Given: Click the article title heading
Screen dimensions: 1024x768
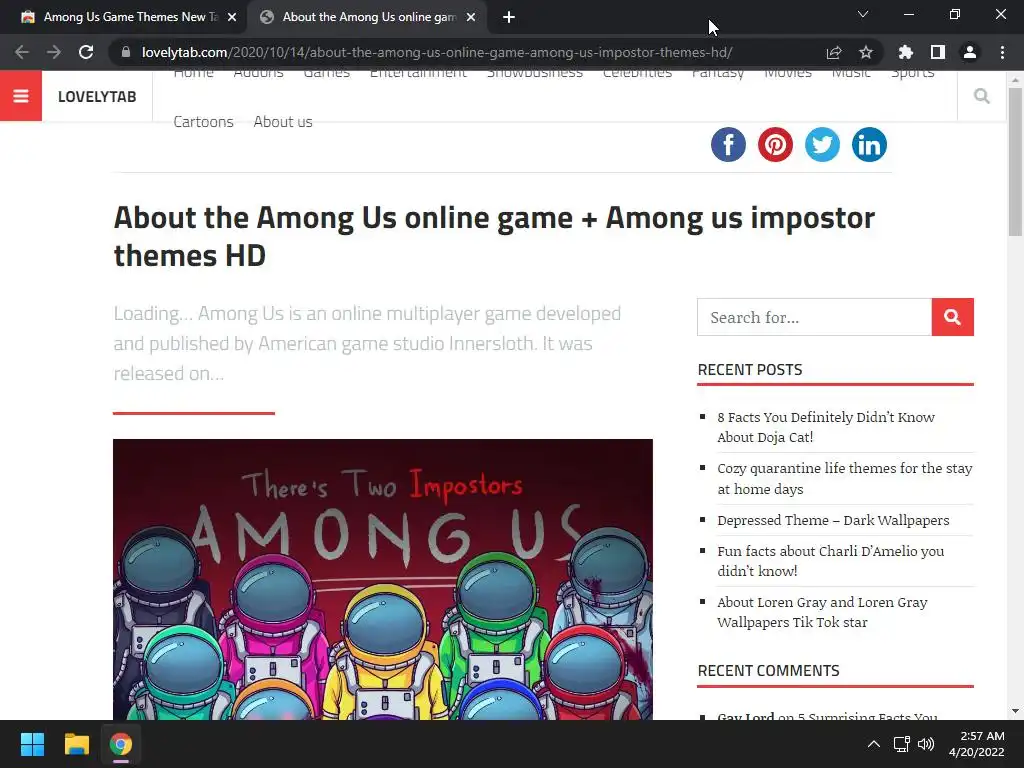Looking at the screenshot, I should [x=494, y=236].
